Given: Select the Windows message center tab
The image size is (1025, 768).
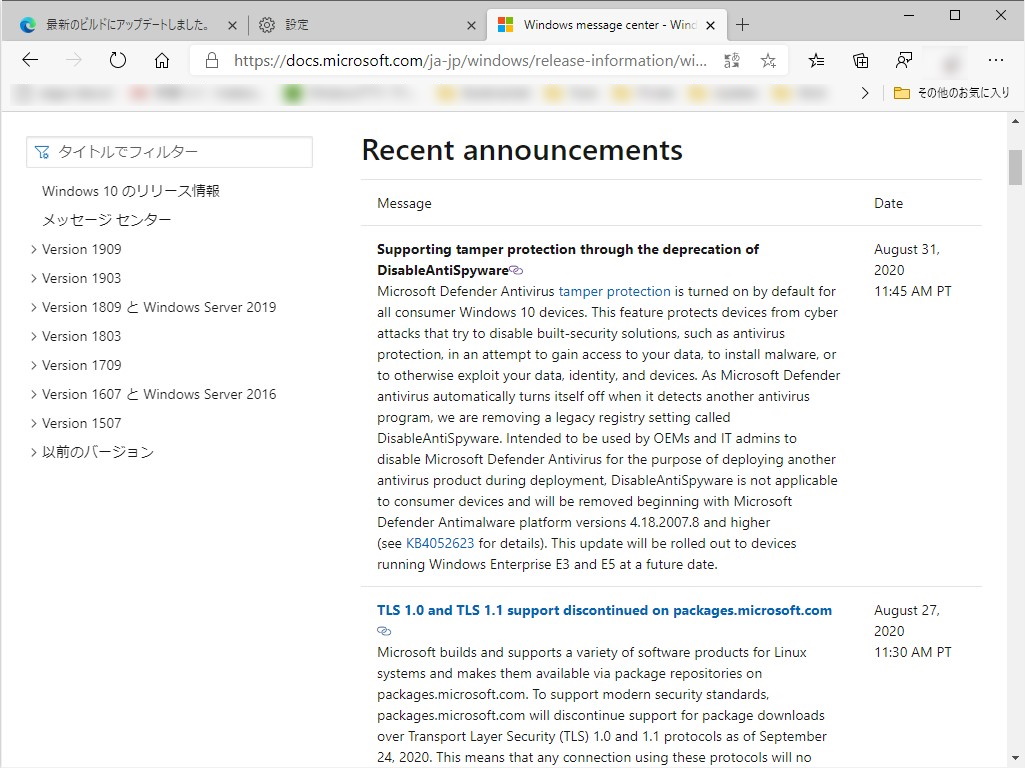Looking at the screenshot, I should click(607, 25).
